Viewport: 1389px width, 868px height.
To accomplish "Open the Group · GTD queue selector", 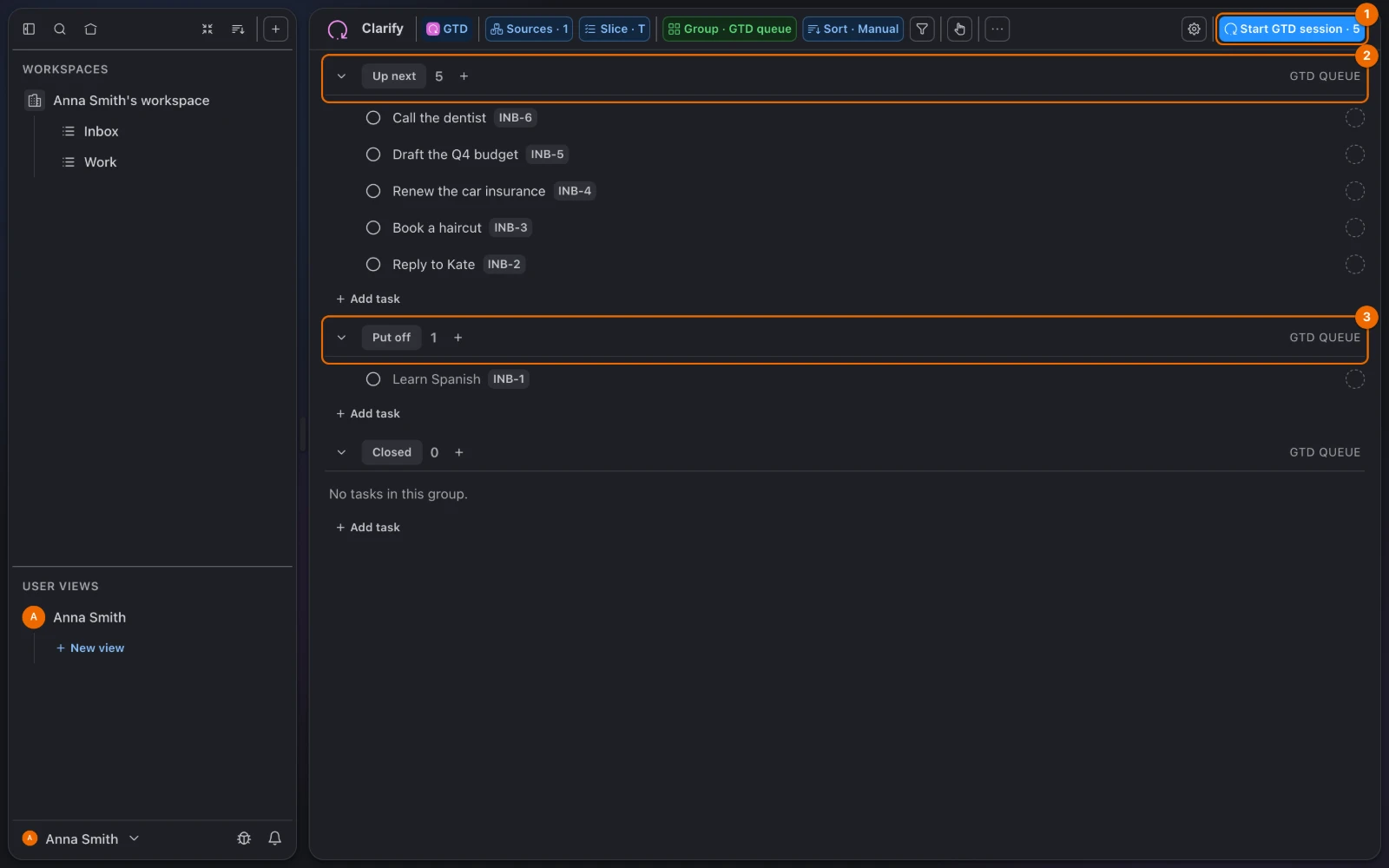I will point(729,29).
